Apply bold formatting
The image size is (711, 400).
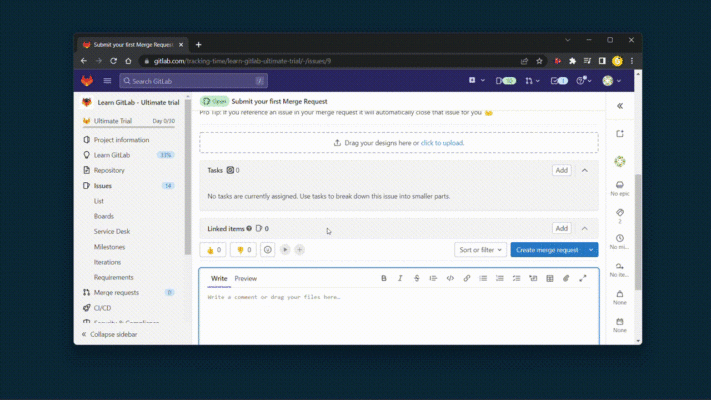pyautogui.click(x=384, y=278)
